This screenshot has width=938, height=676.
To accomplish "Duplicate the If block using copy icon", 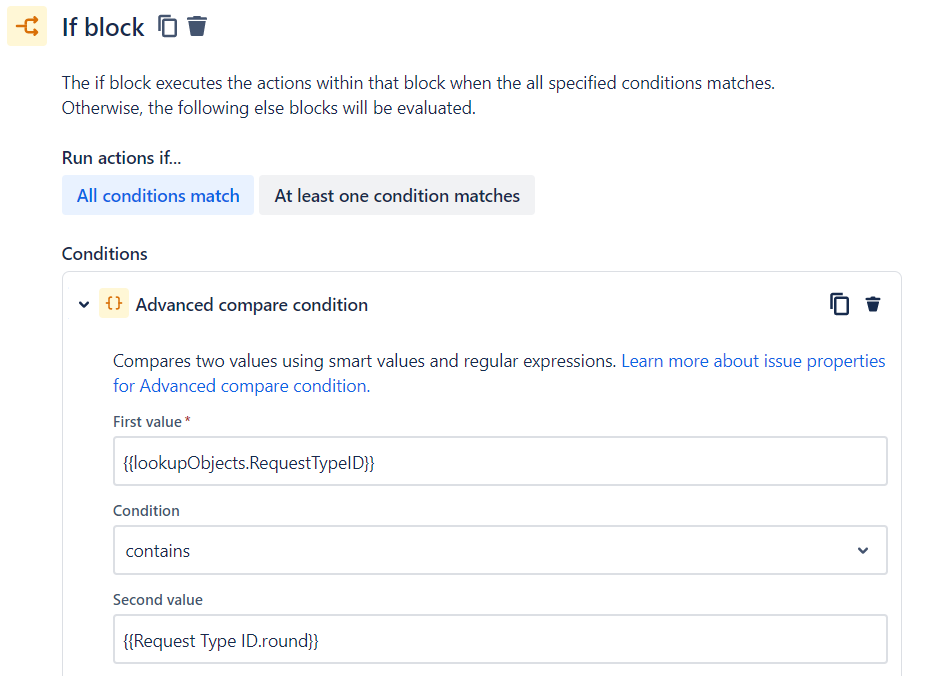I will pos(168,26).
